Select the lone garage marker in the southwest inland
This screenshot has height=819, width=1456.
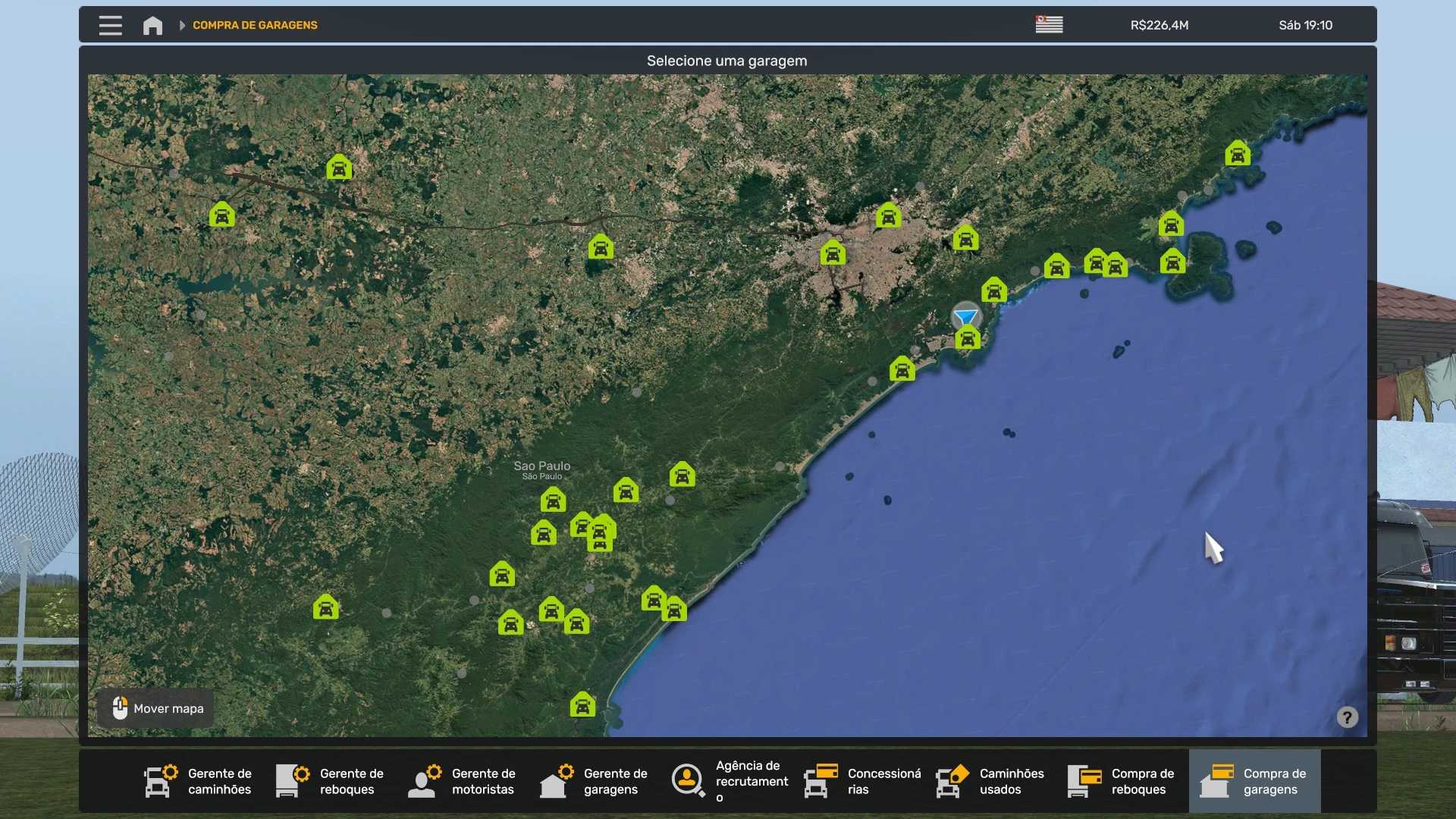point(326,607)
